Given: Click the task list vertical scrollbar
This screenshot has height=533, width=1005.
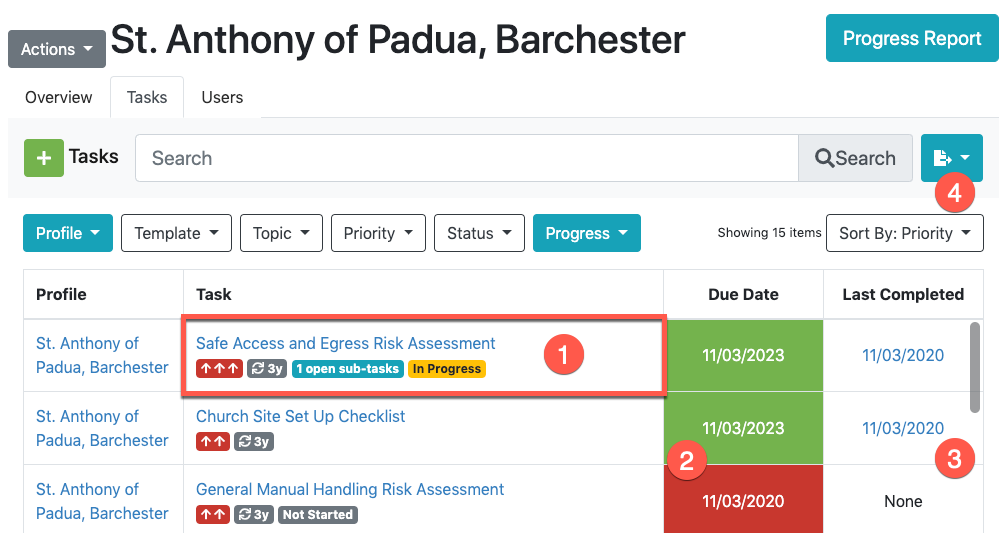Looking at the screenshot, I should click(x=975, y=367).
